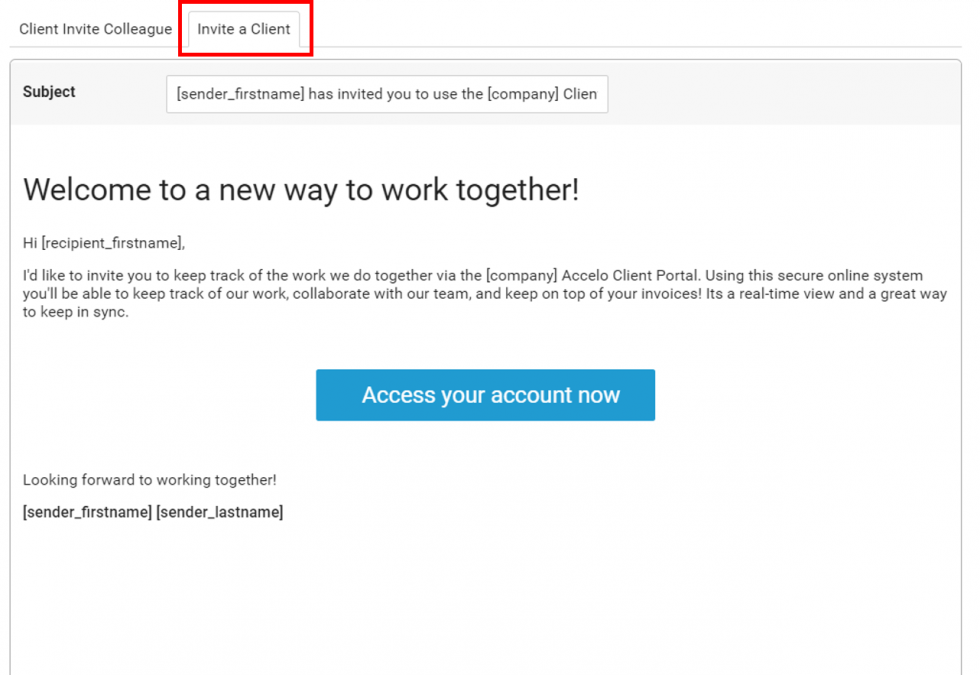The image size is (980, 675).
Task: Click the 'Welcome to a new way' heading
Action: click(x=300, y=190)
